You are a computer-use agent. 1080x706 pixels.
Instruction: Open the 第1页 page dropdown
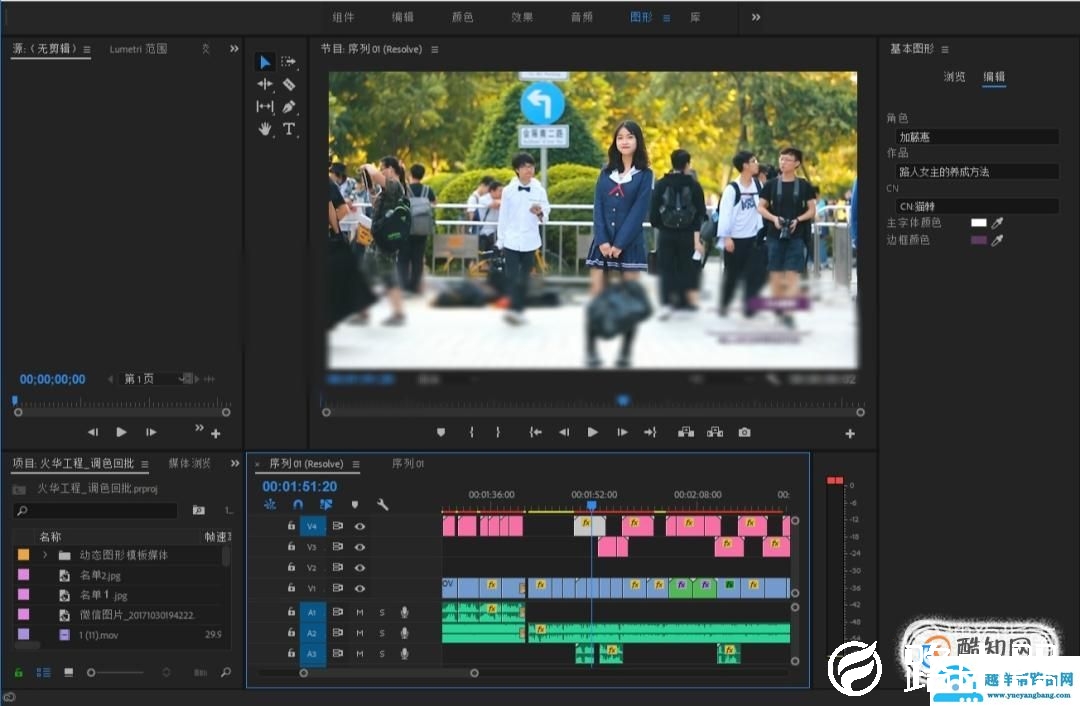pyautogui.click(x=155, y=379)
